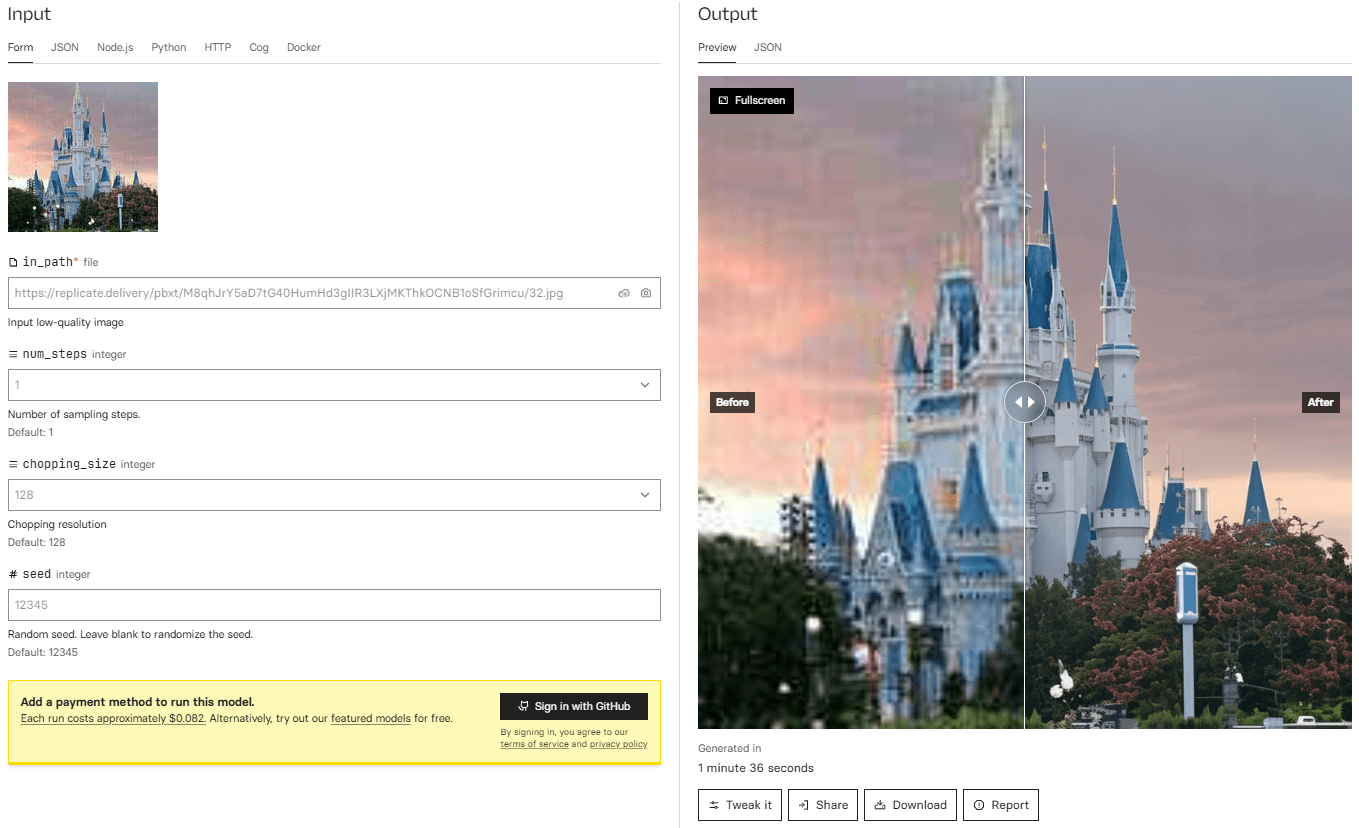The height and width of the screenshot is (828, 1359).
Task: Switch to the HTTP tab
Action: click(x=218, y=47)
